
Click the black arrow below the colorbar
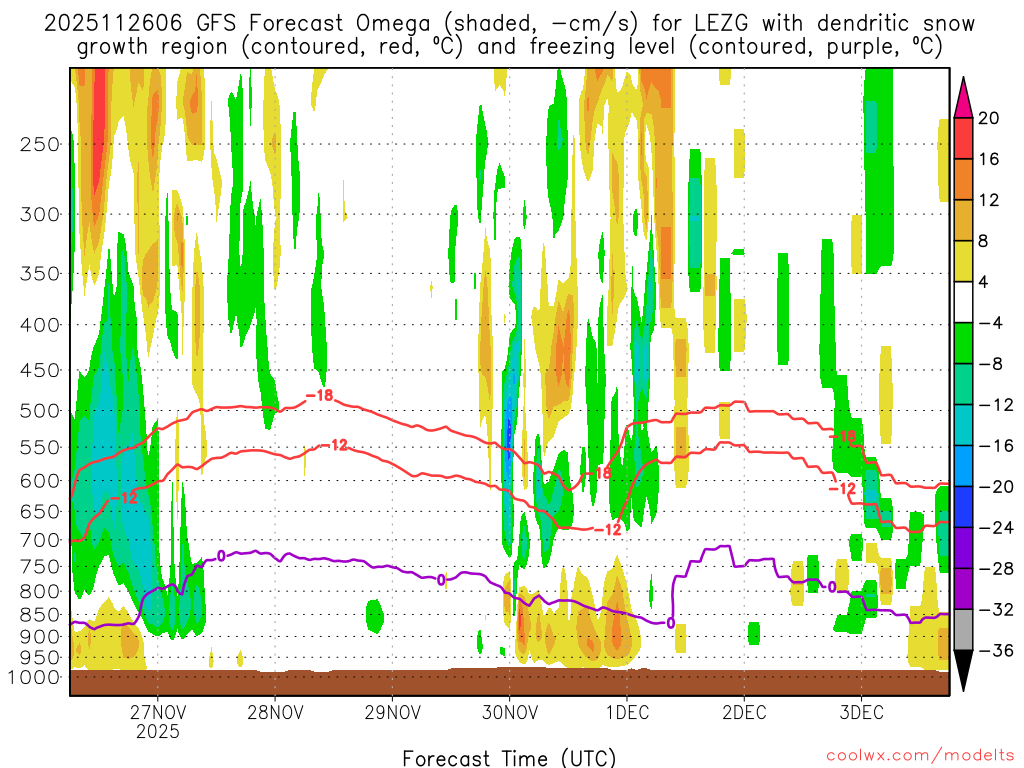(964, 671)
